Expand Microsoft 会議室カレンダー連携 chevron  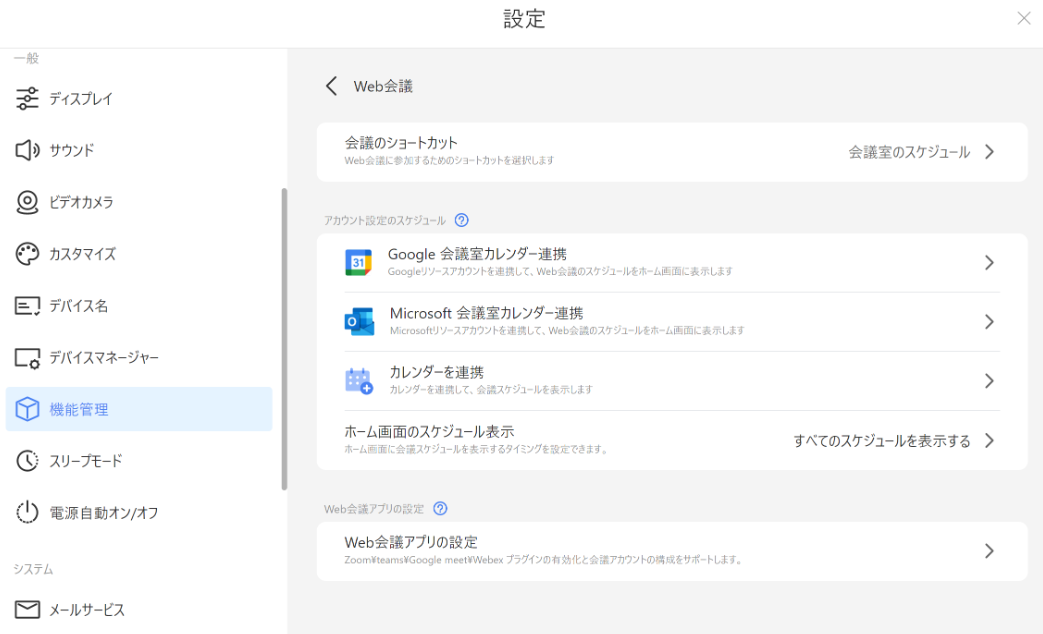[989, 322]
